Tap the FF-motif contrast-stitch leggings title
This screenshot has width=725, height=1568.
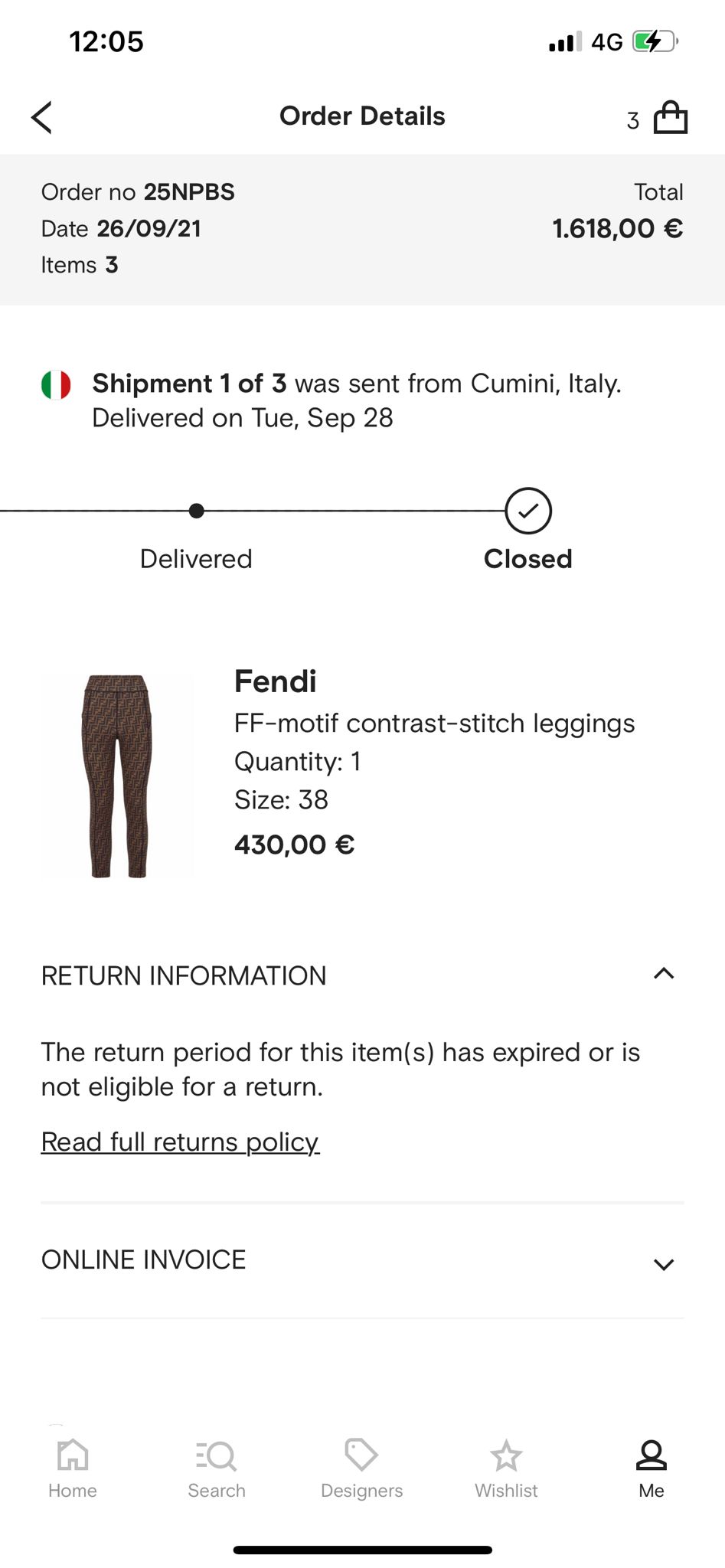pyautogui.click(x=434, y=724)
